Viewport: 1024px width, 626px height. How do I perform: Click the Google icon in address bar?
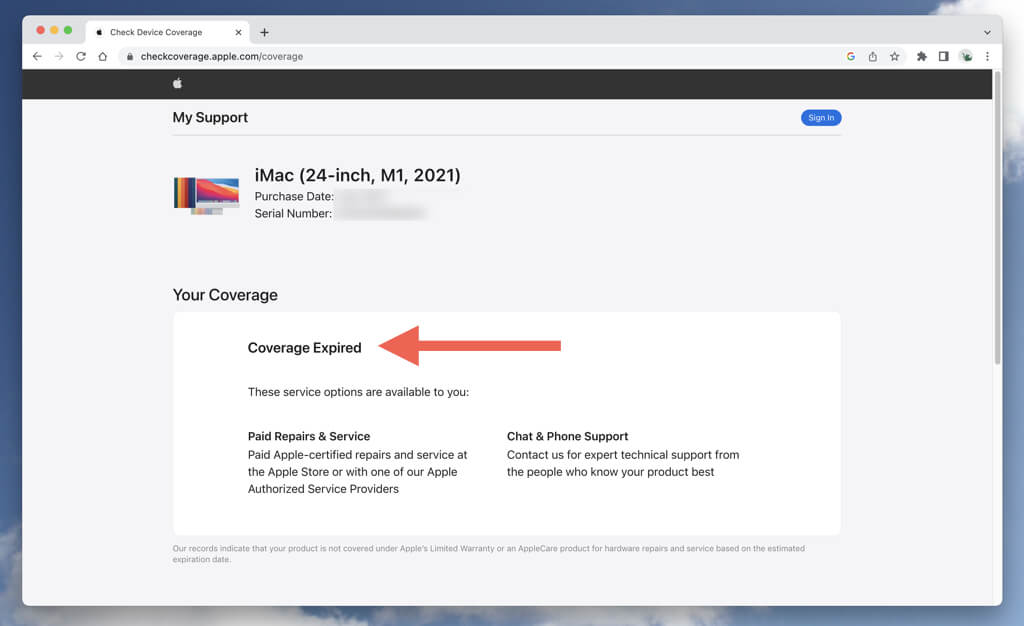[x=850, y=56]
